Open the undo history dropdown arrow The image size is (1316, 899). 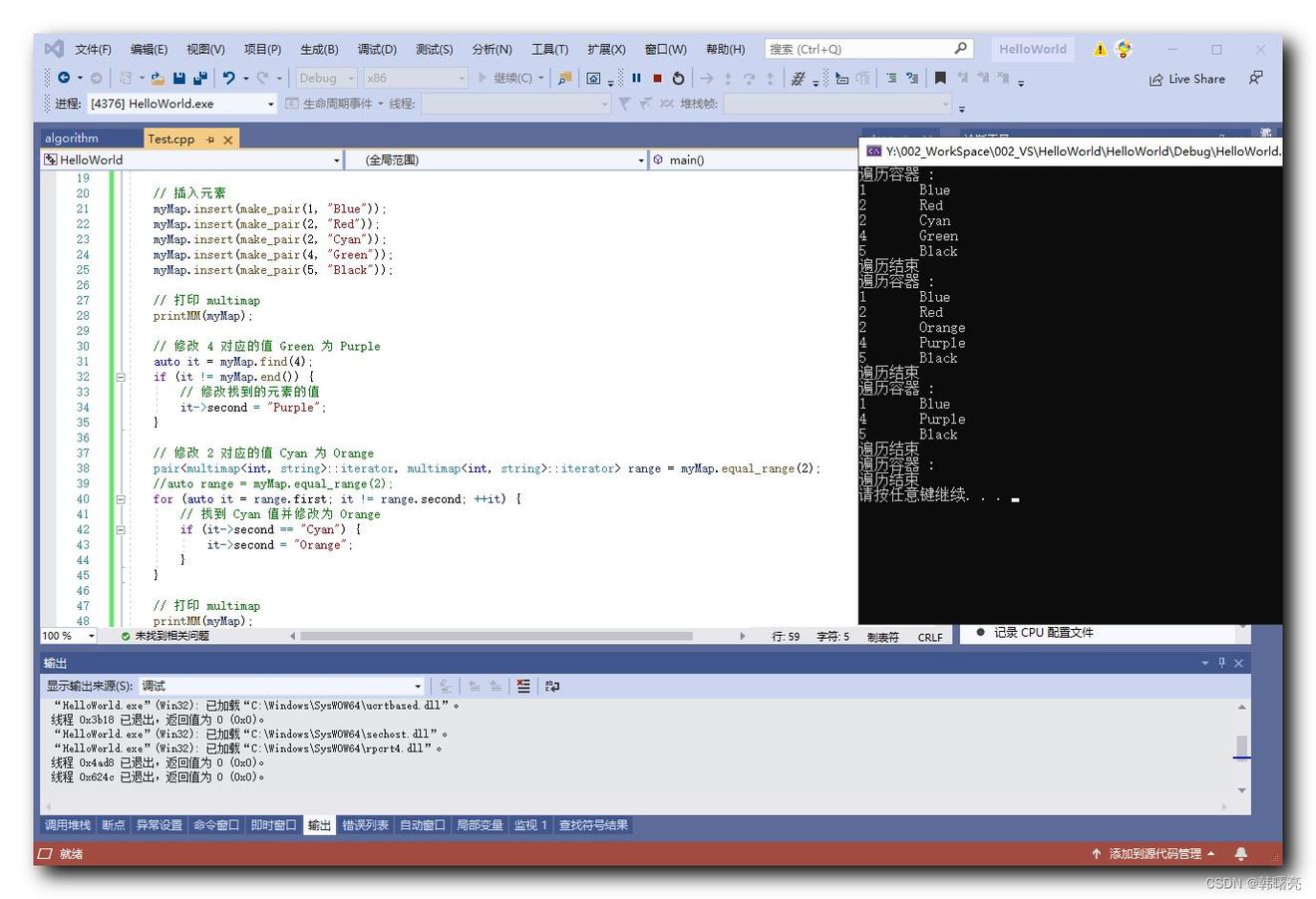coord(245,78)
